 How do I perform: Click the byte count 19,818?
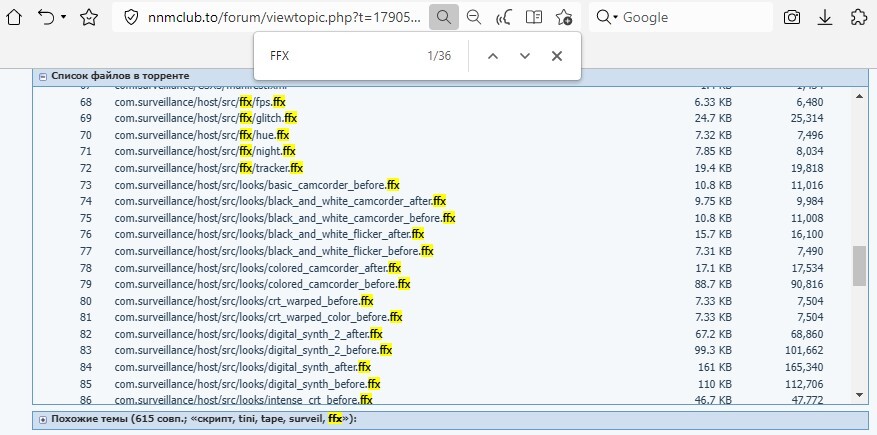click(x=805, y=168)
